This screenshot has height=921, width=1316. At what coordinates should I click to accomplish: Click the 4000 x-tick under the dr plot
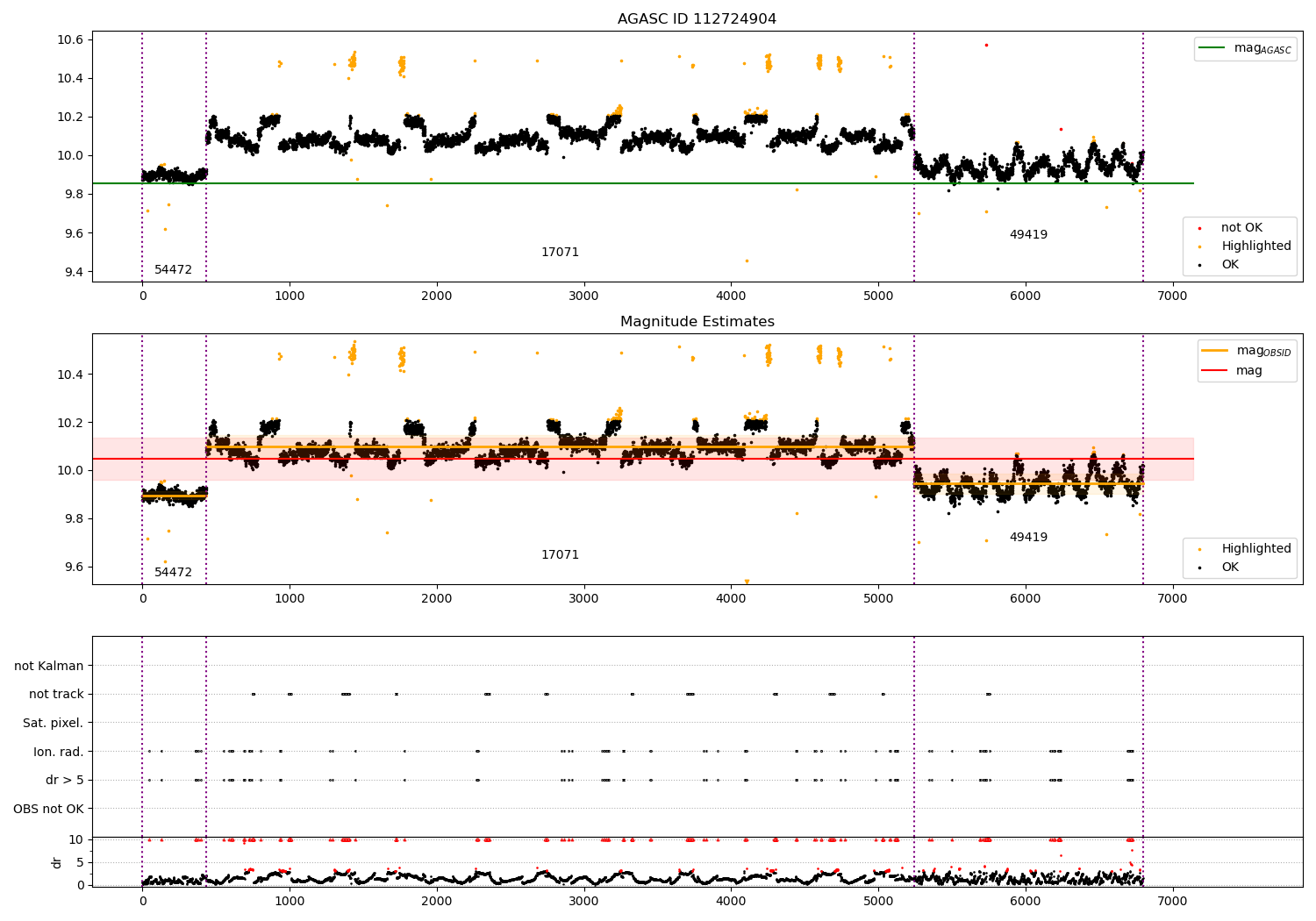click(x=731, y=902)
